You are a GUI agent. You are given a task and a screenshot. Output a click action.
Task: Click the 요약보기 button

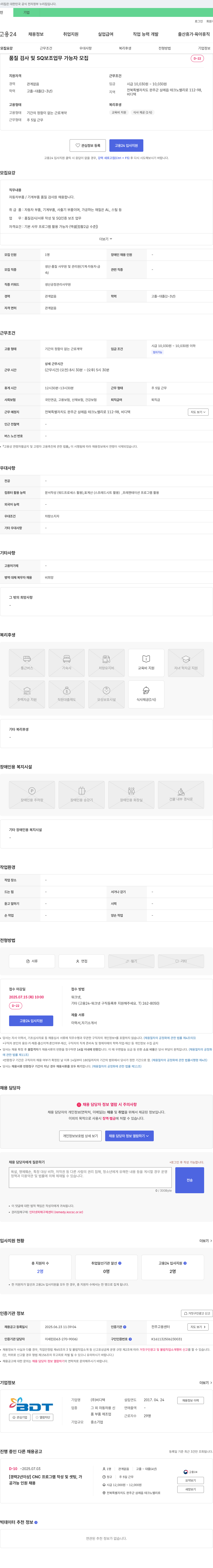191,1480
